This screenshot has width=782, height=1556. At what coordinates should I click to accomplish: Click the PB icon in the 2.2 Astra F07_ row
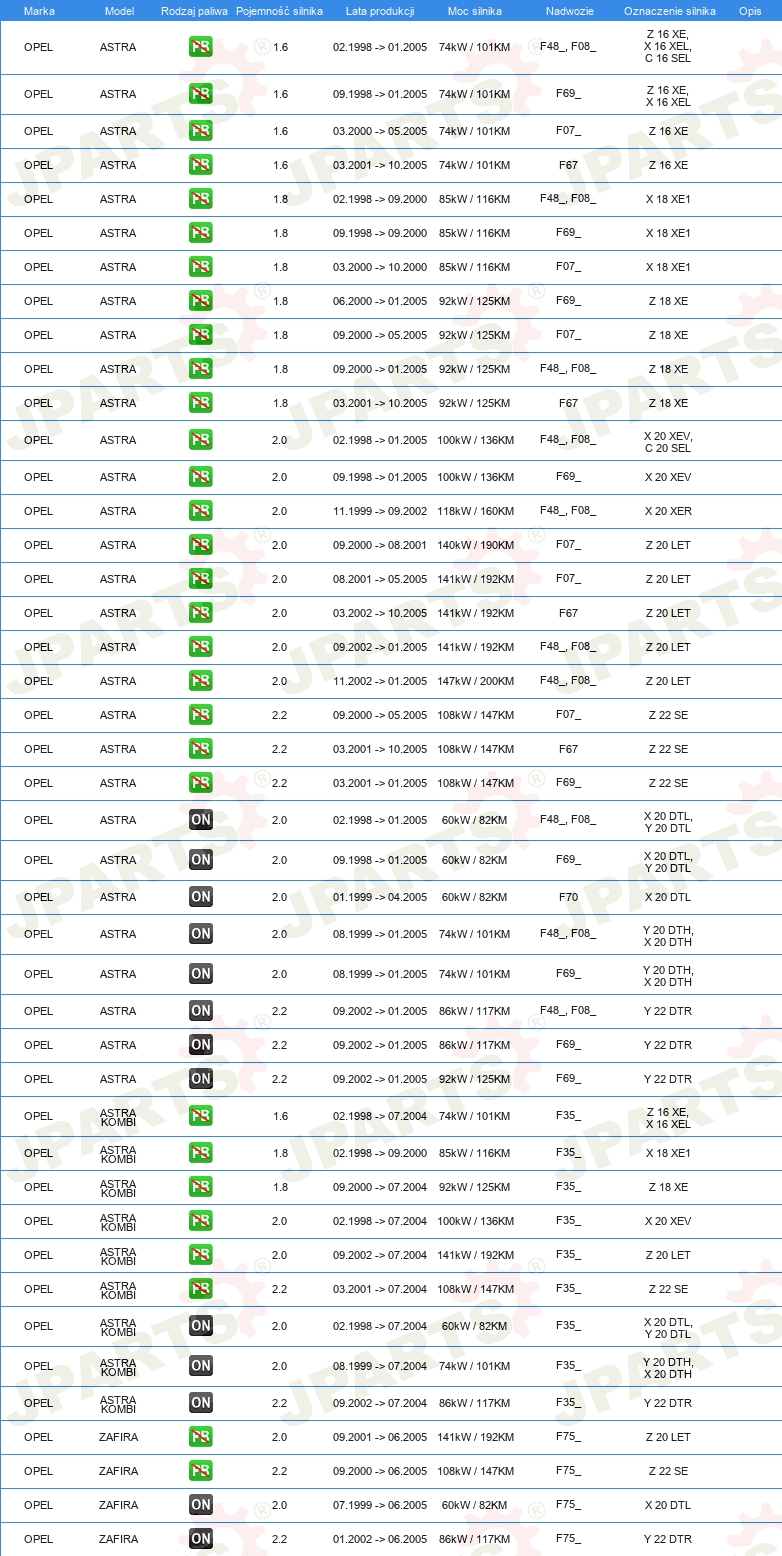(201, 715)
